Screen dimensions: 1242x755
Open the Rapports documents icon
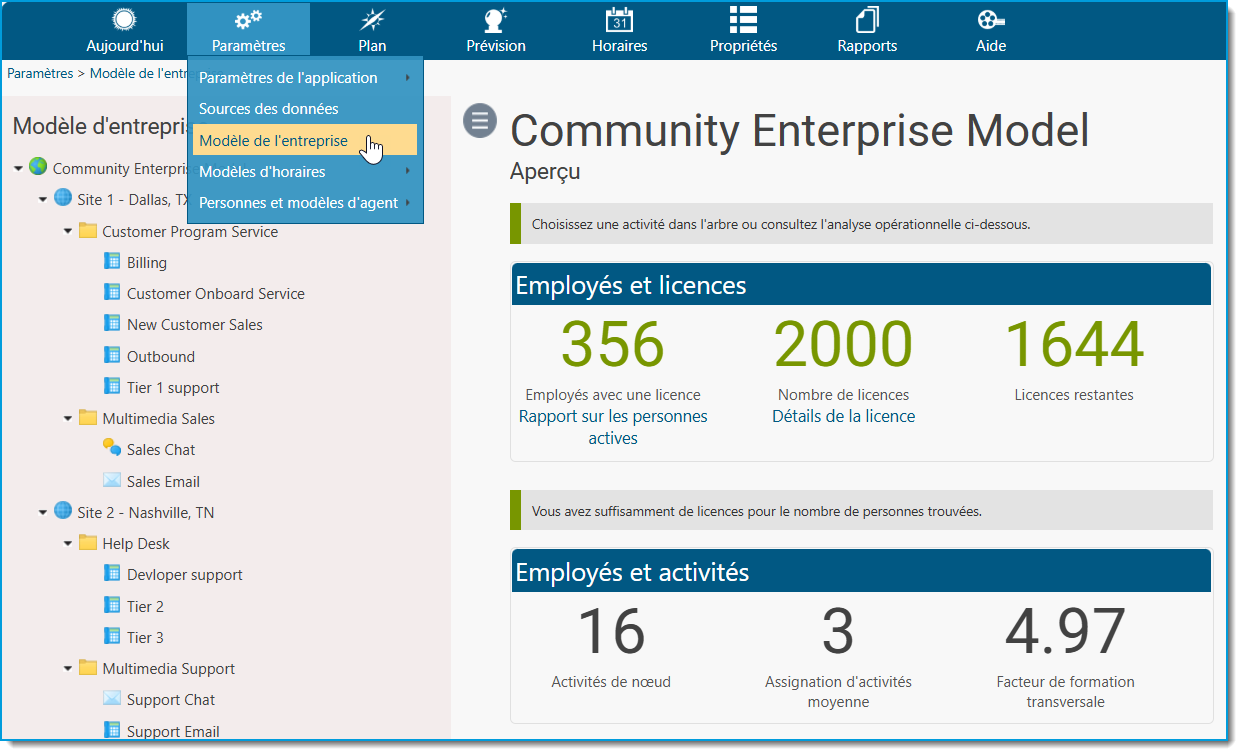click(867, 20)
